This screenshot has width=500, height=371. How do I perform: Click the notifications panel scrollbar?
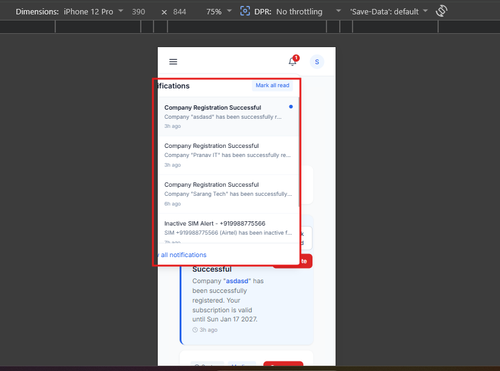click(299, 152)
